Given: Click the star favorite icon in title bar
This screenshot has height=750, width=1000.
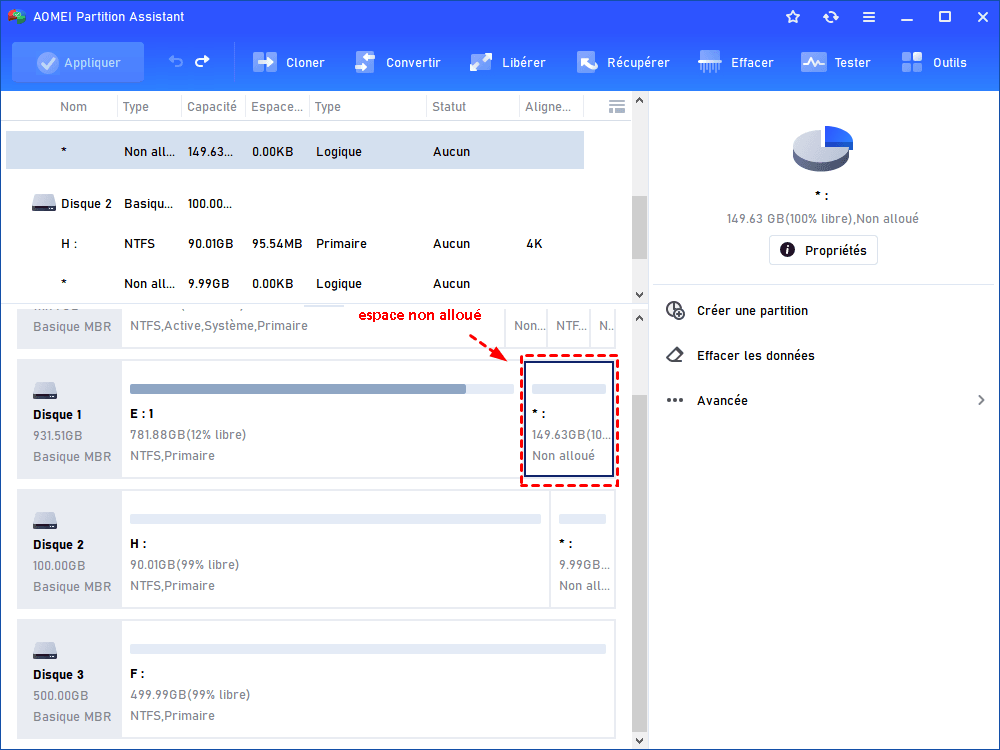Looking at the screenshot, I should tap(793, 17).
